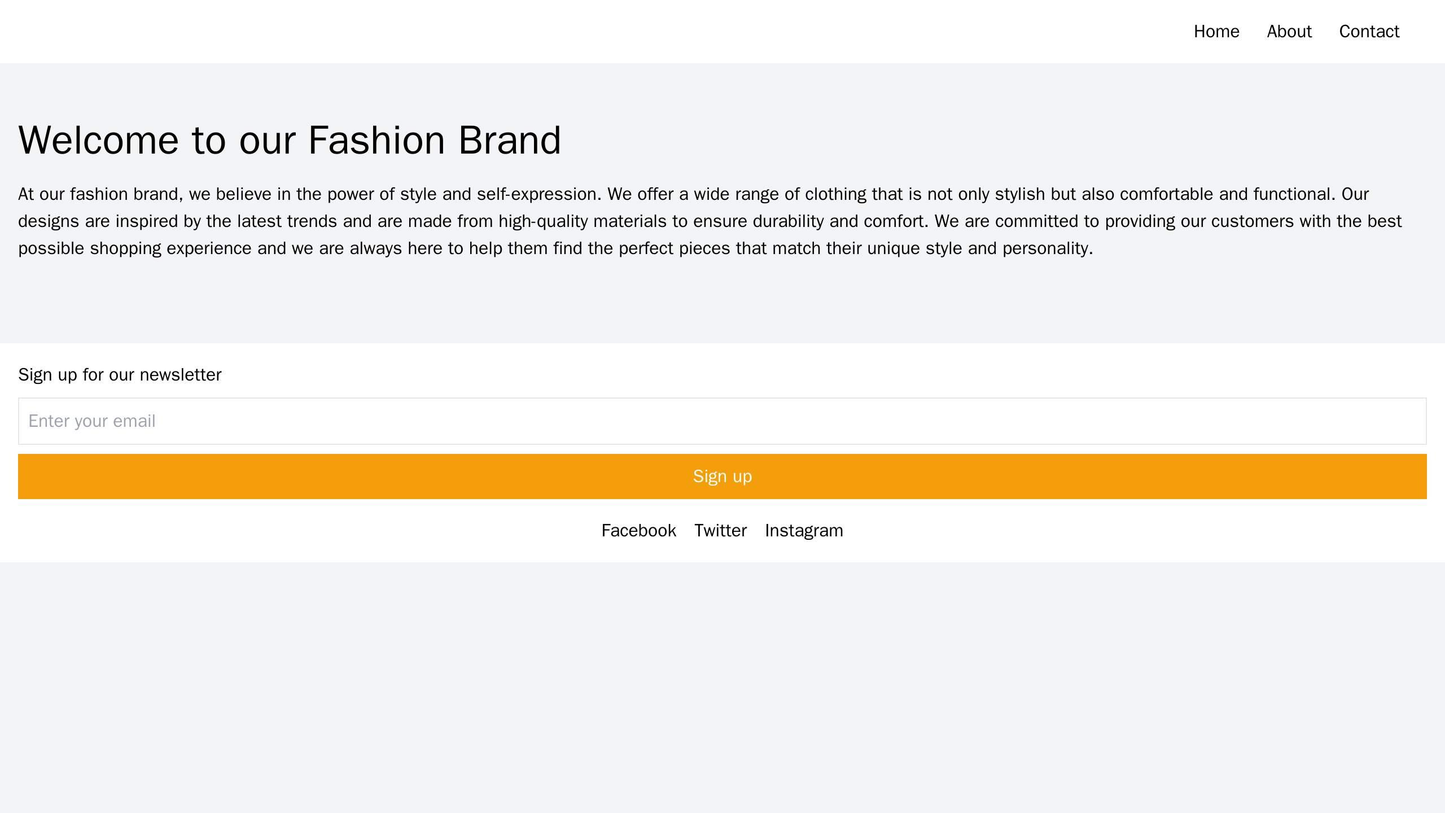
Task: Navigate home using the navbar
Action: click(1216, 31)
